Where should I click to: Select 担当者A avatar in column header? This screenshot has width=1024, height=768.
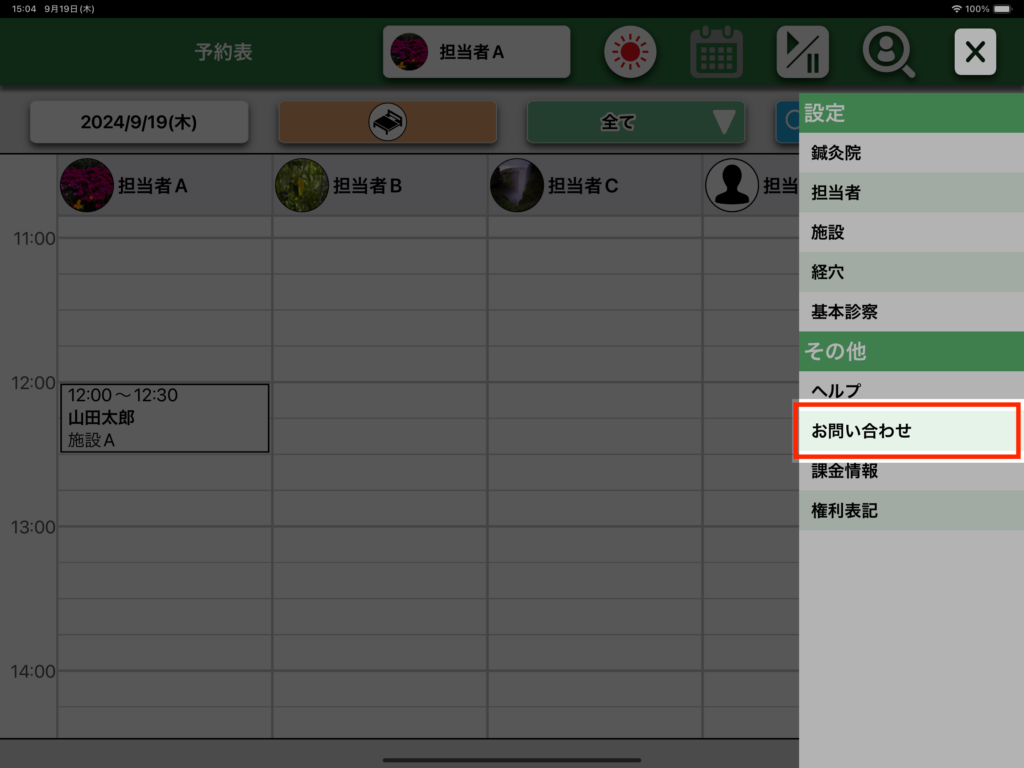(87, 185)
